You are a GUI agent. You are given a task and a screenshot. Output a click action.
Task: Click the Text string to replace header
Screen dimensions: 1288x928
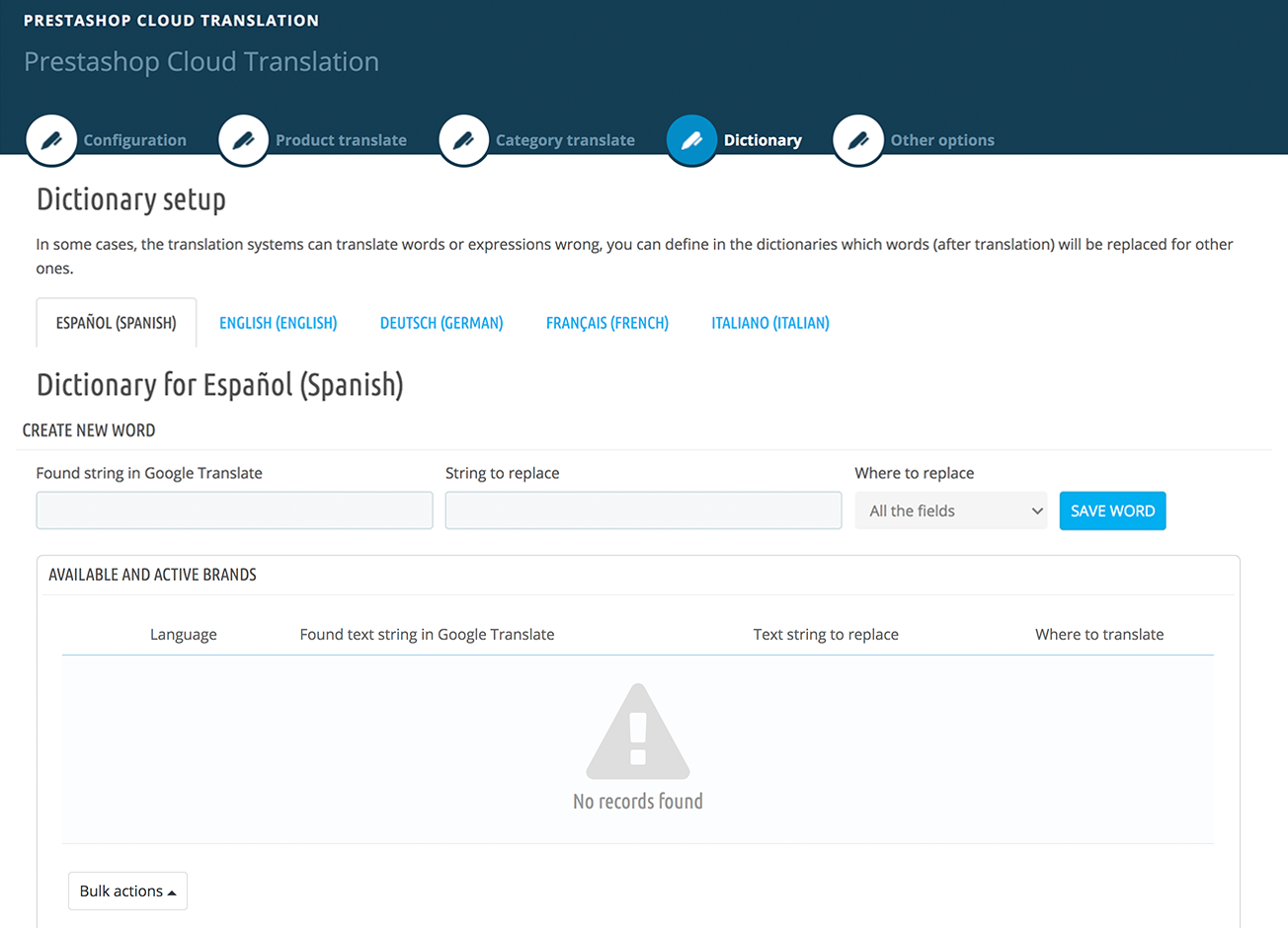(x=826, y=635)
